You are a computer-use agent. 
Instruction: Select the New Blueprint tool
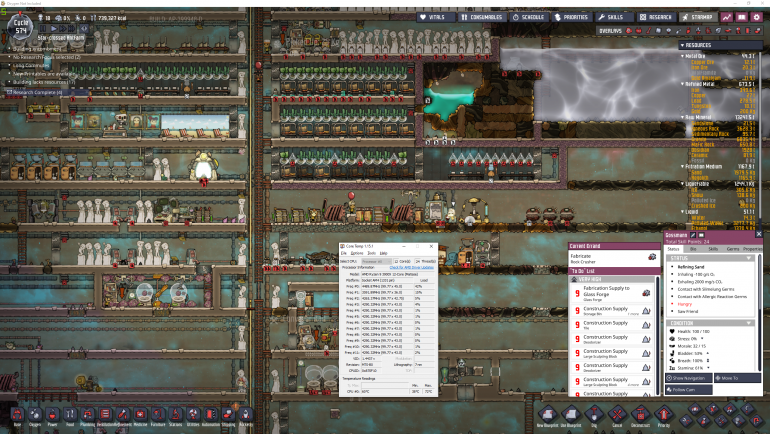pos(547,416)
